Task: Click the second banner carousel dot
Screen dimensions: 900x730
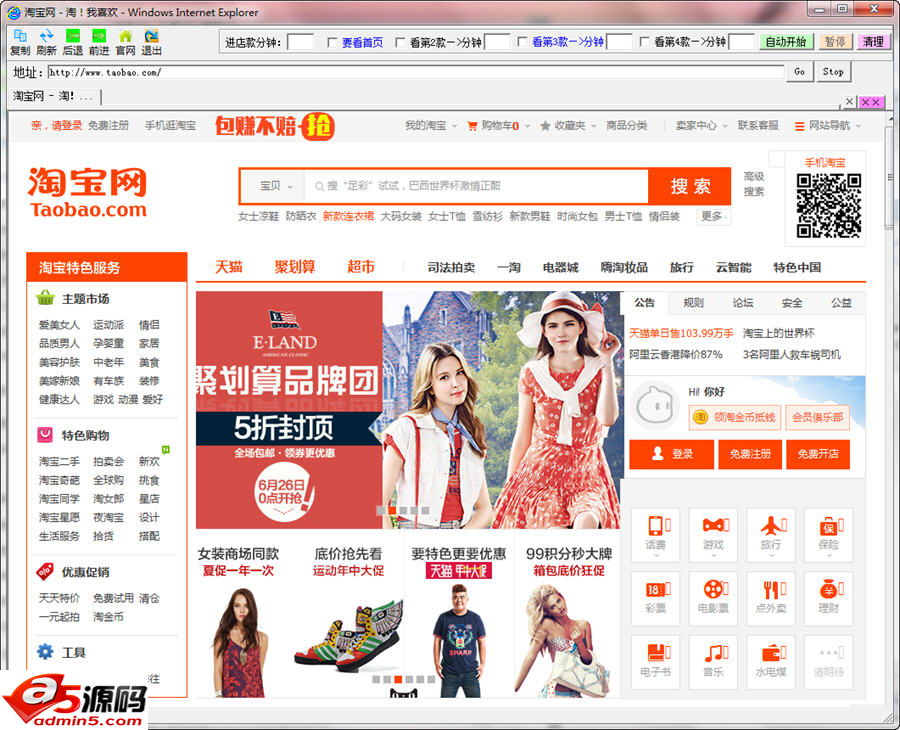Action: click(392, 510)
